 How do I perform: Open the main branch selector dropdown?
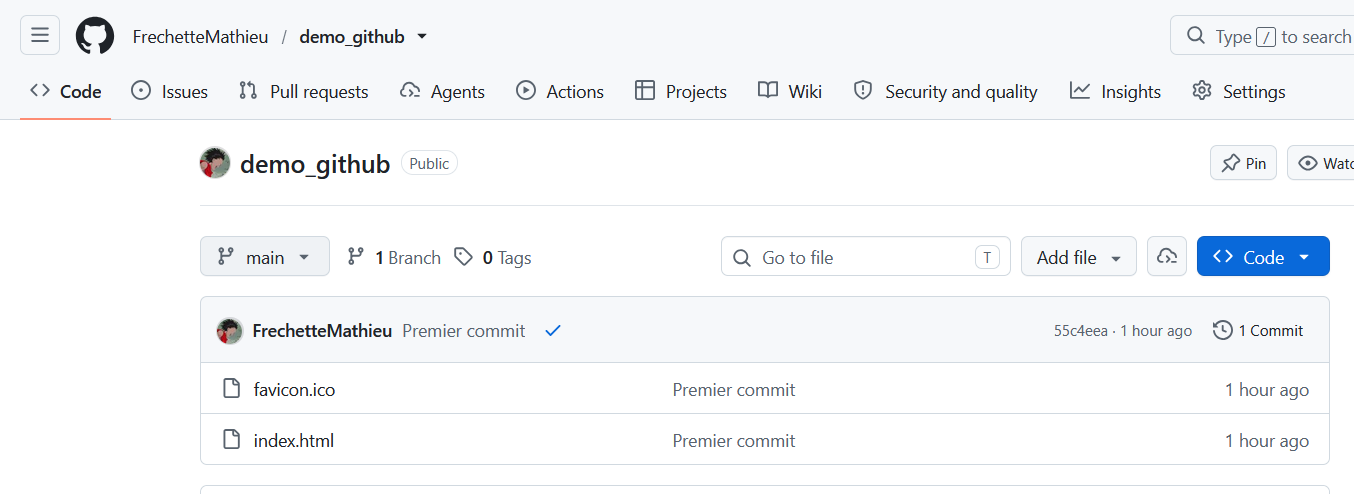point(265,257)
